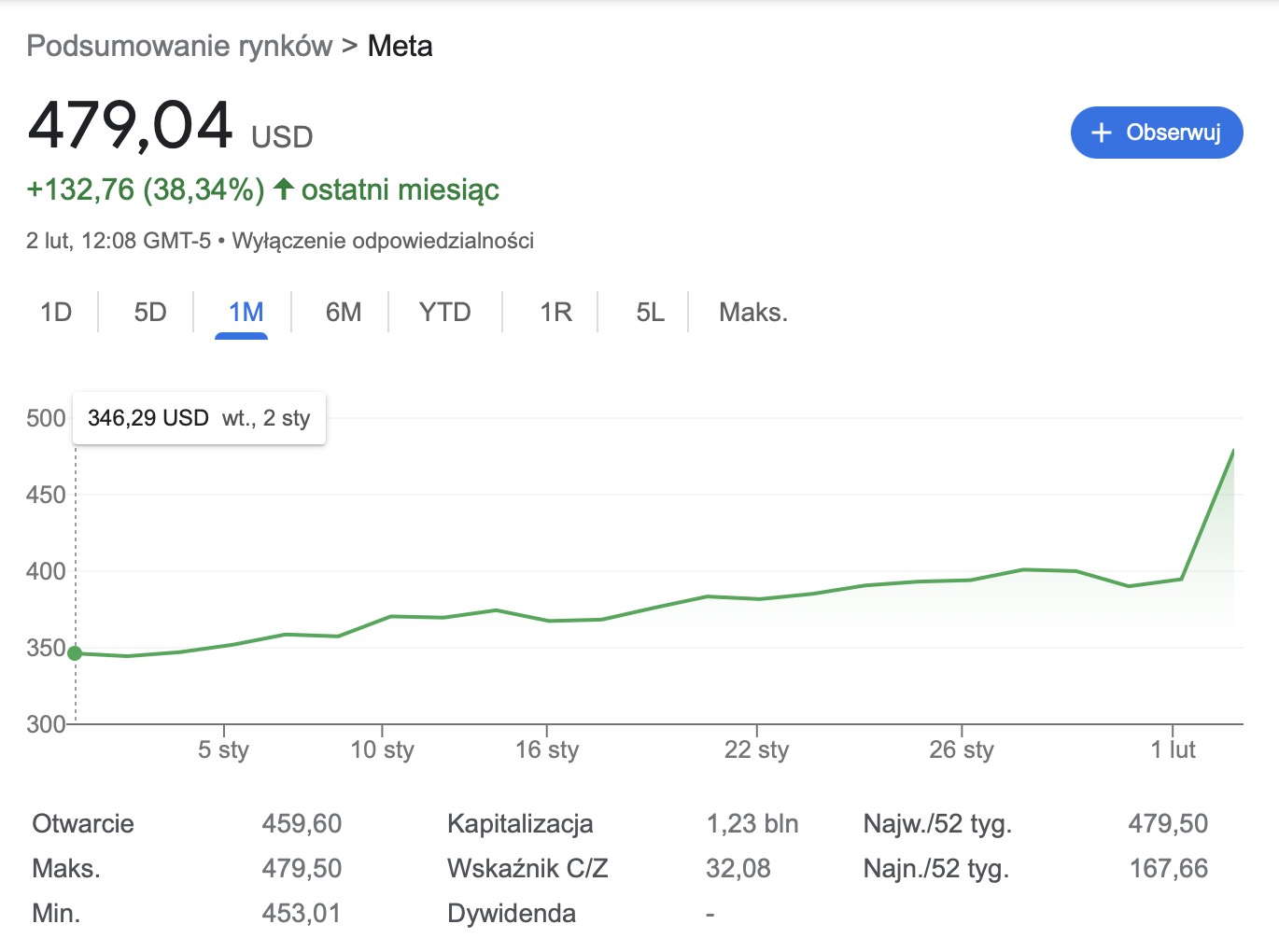
Task: Click the green up arrow icon
Action: tap(283, 189)
